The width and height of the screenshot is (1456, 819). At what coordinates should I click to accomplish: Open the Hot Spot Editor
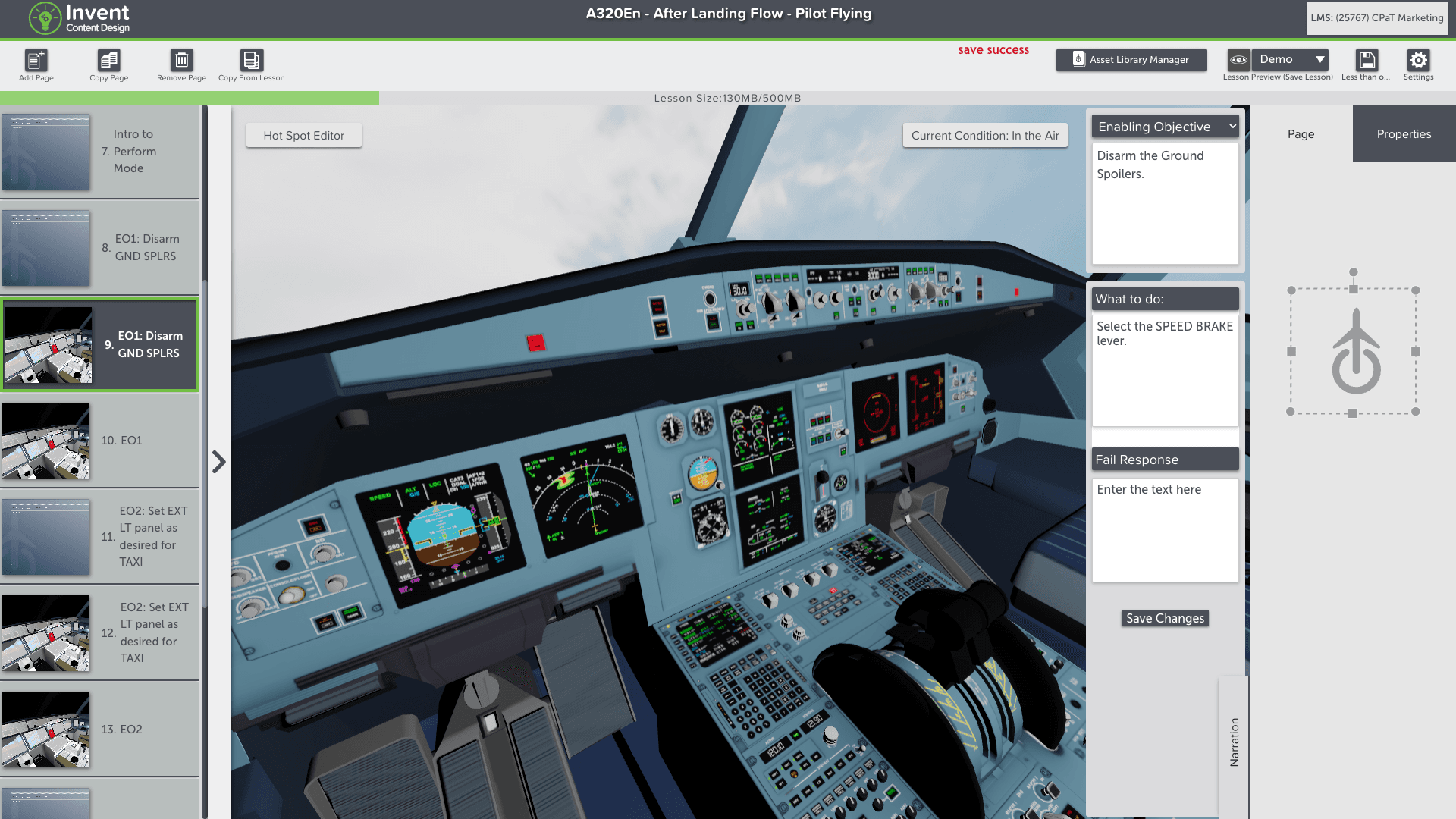[x=303, y=135]
